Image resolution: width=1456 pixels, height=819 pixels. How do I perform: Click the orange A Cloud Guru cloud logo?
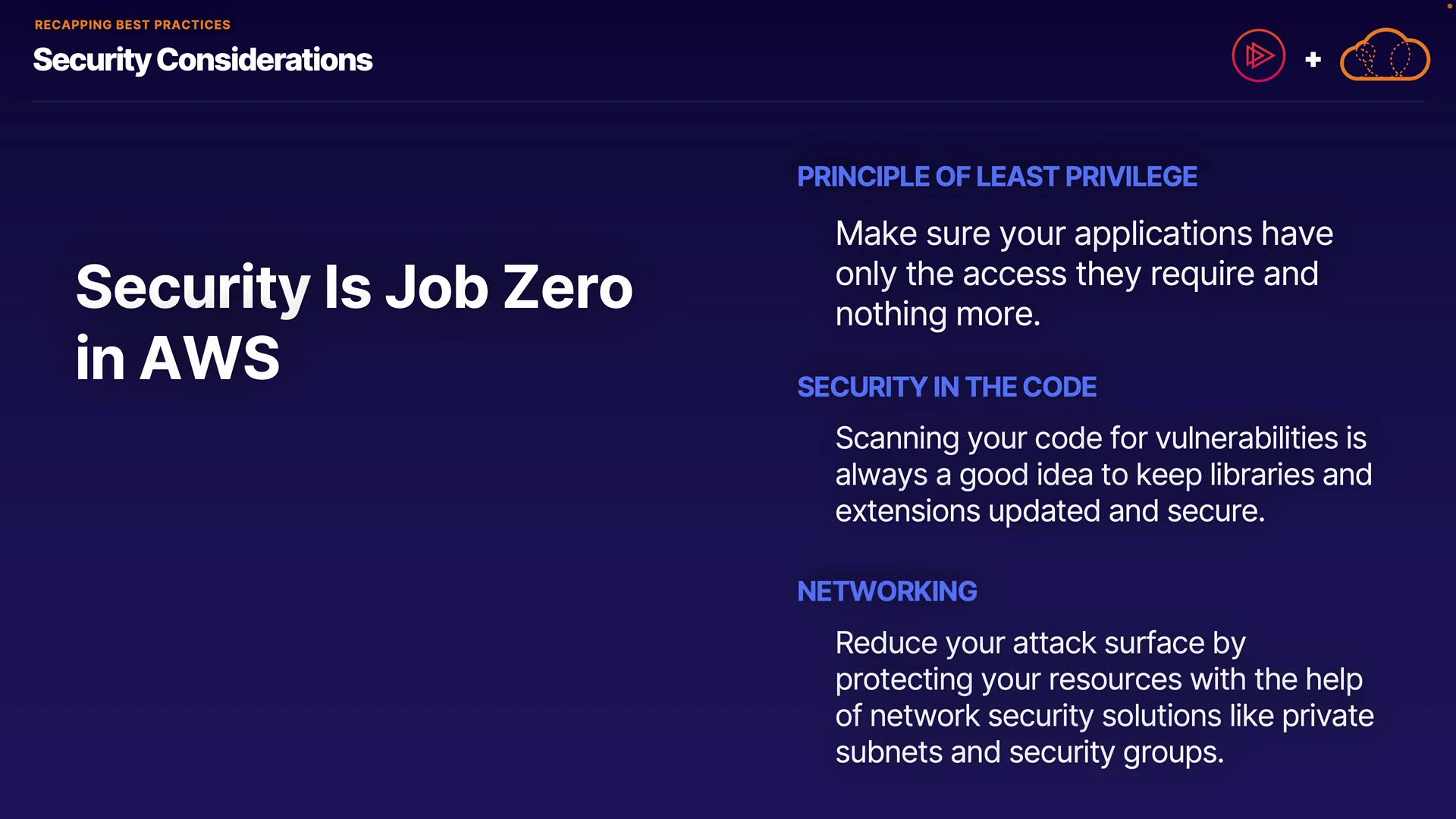click(x=1385, y=55)
